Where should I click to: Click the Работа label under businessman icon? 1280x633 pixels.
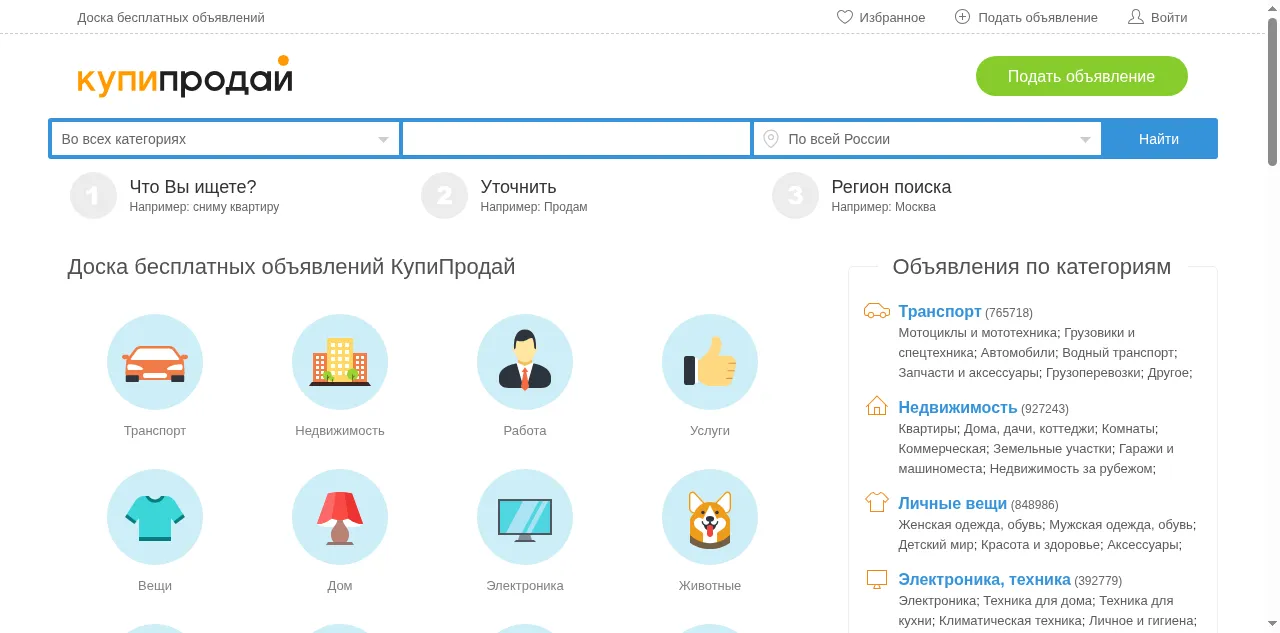click(525, 430)
